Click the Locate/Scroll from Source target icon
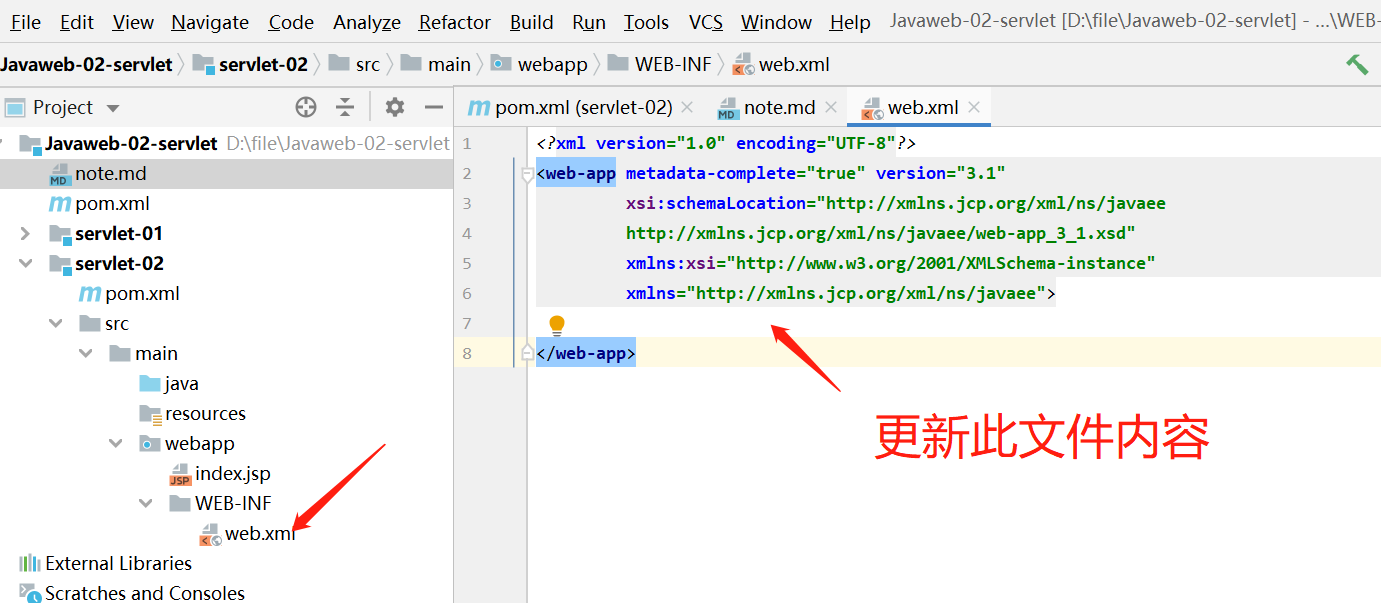Image resolution: width=1381 pixels, height=603 pixels. [306, 107]
